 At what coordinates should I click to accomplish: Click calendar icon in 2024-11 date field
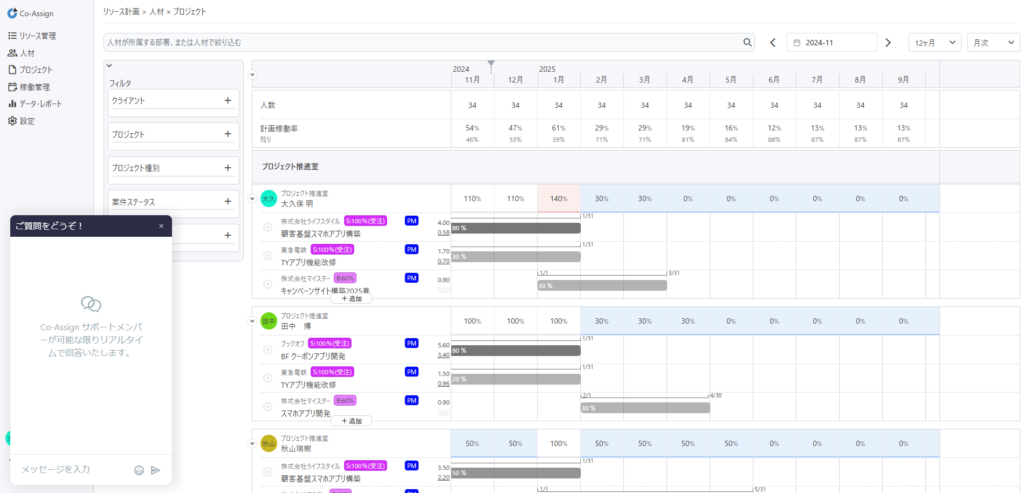tap(797, 42)
